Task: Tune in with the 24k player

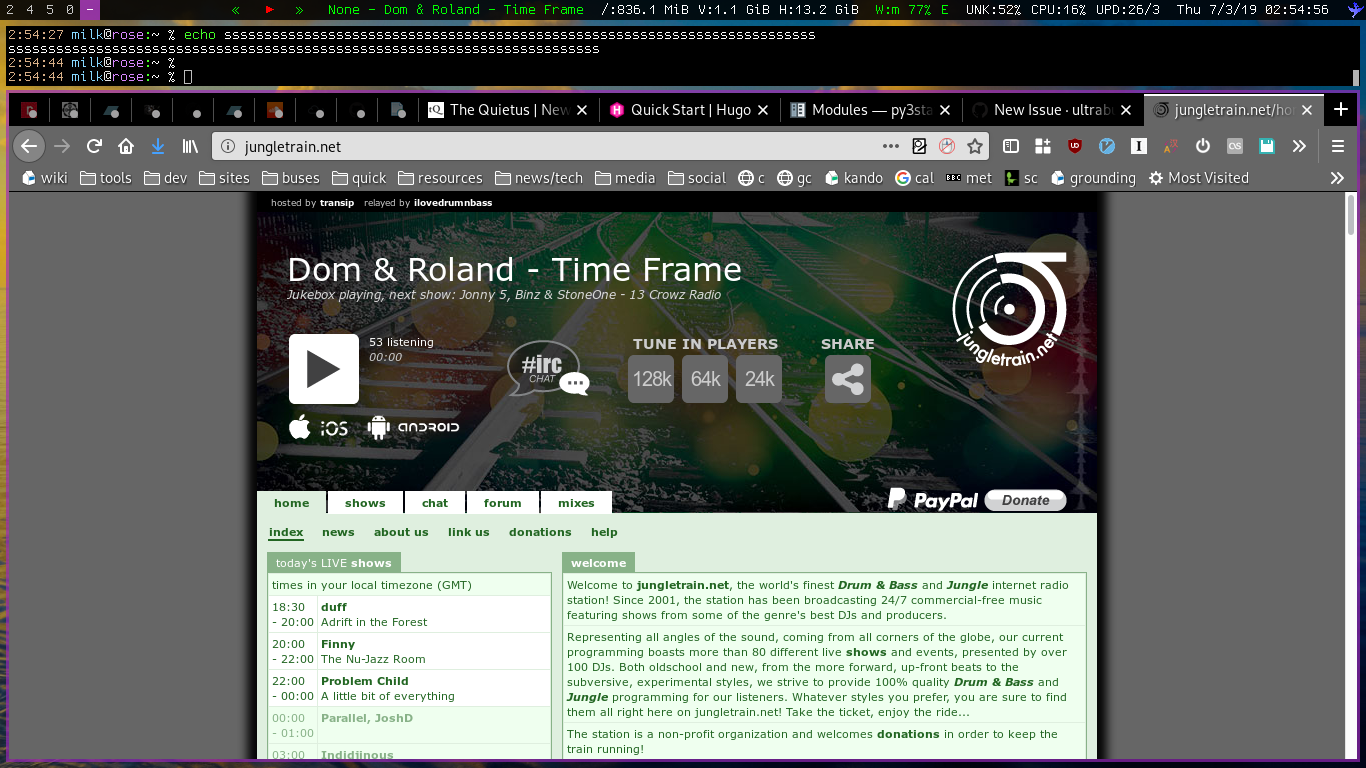Action: tap(759, 380)
